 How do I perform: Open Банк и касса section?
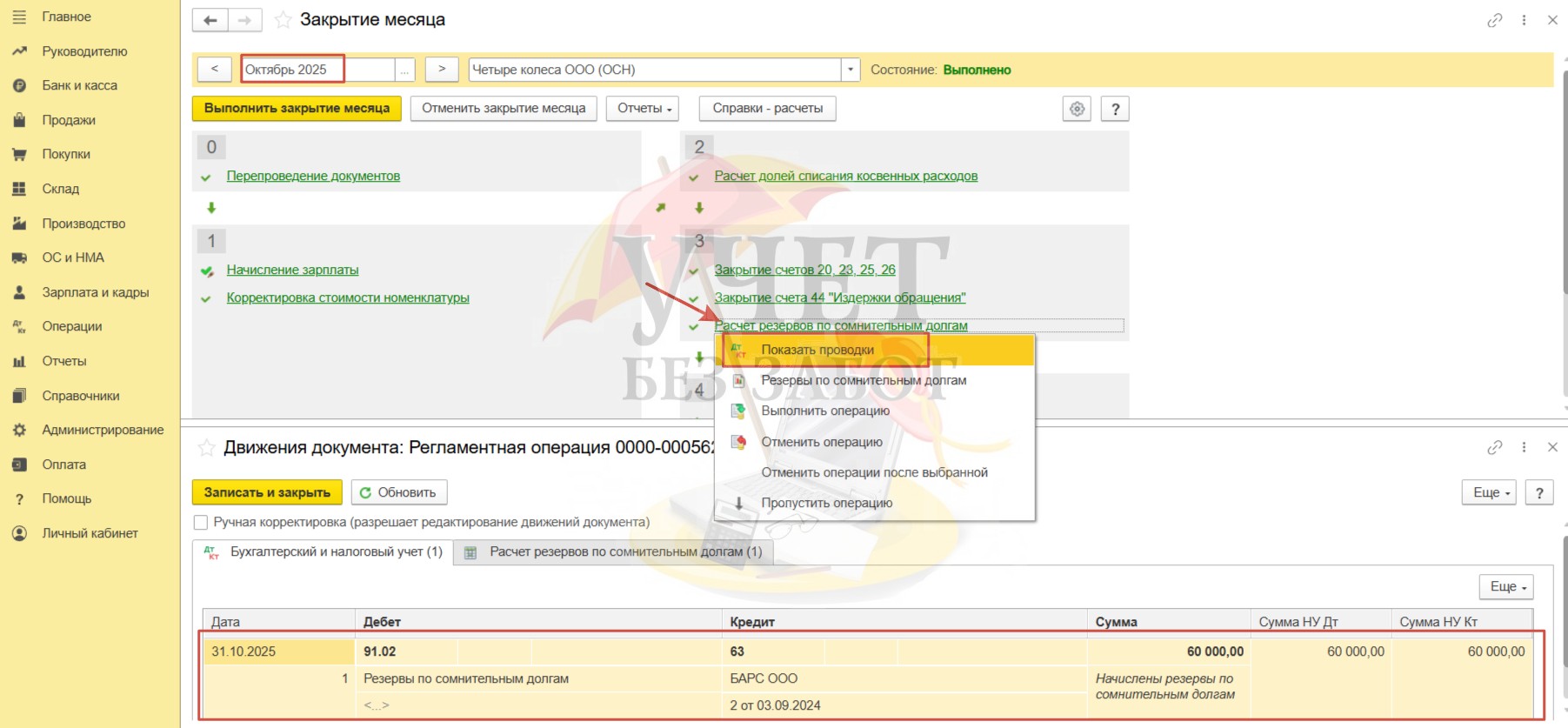(79, 85)
